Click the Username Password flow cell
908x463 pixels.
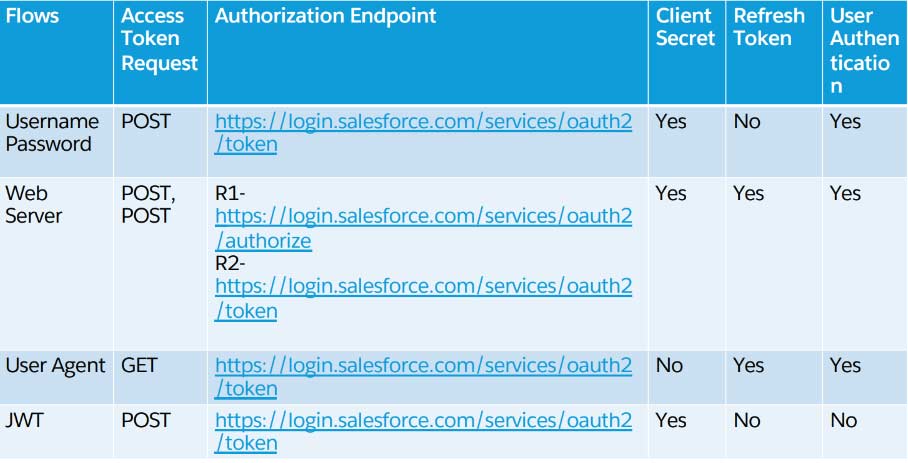(53, 133)
